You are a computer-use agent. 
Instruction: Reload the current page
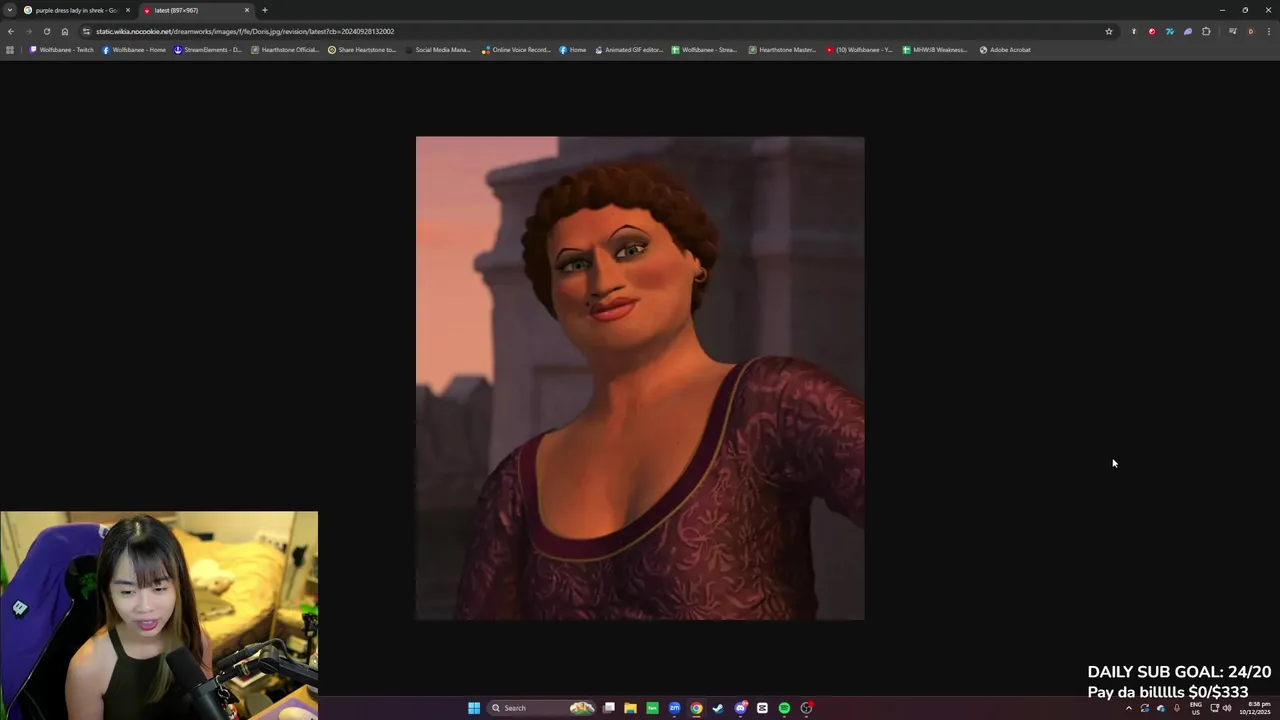(x=47, y=31)
